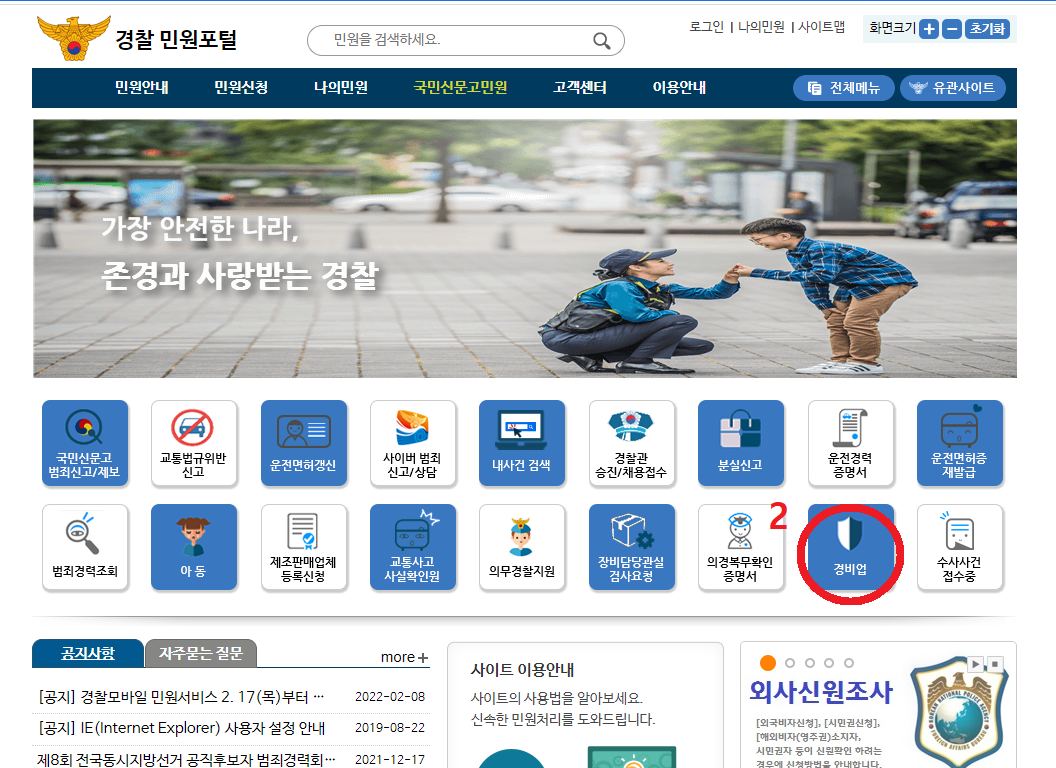The image size is (1056, 768).
Task: Decrease screen size with minus button
Action: [952, 29]
